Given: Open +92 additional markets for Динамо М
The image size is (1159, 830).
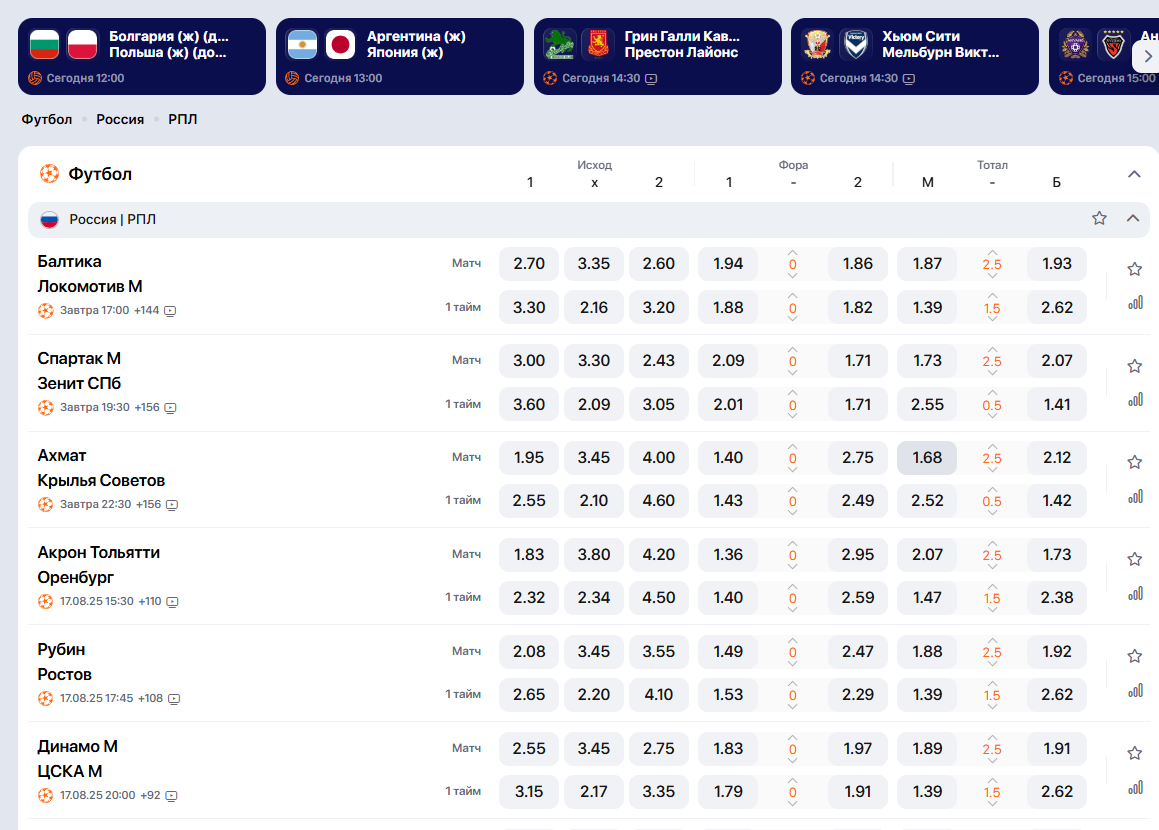Looking at the screenshot, I should (150, 795).
